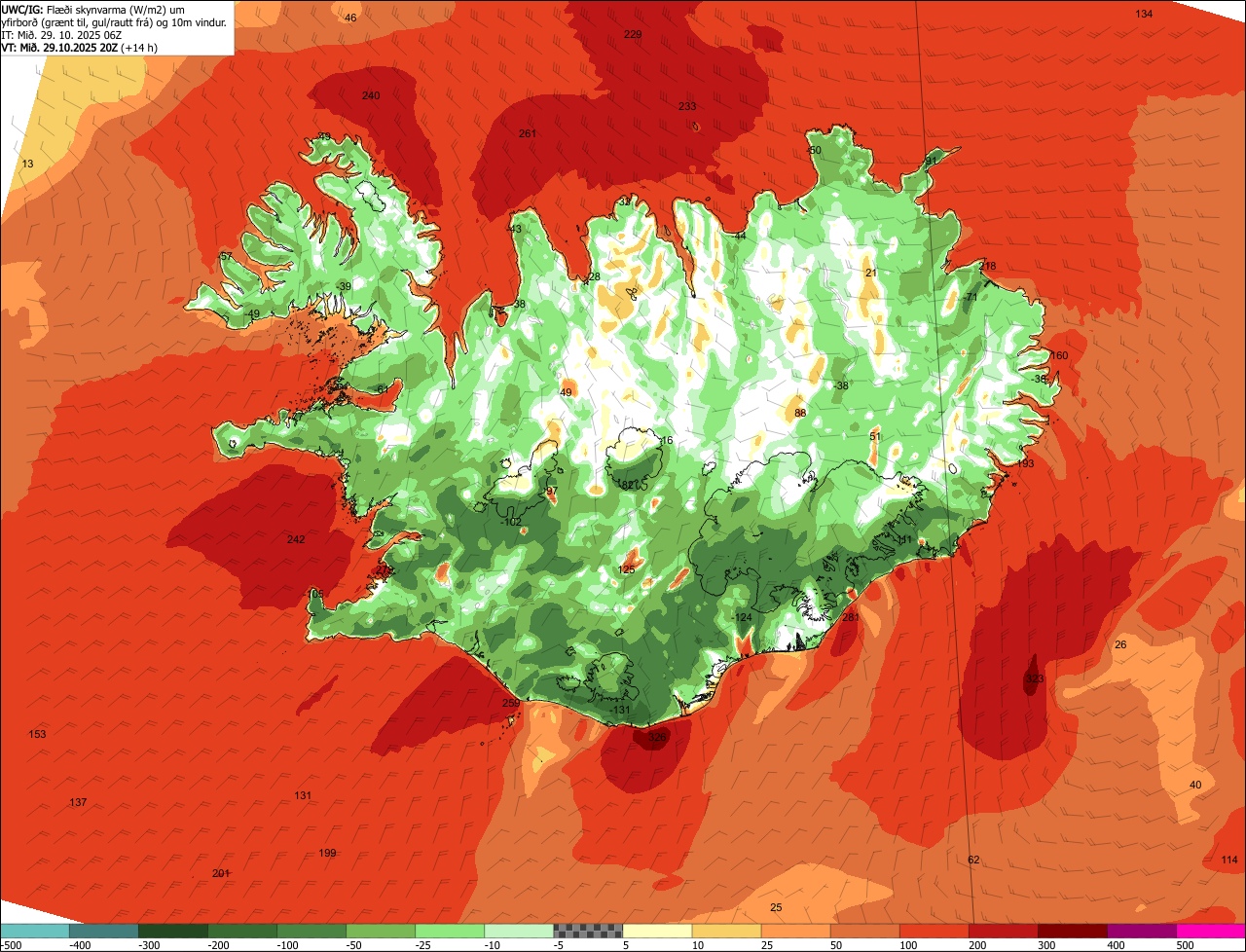Click the value 88 in the eastern highlands
The width and height of the screenshot is (1246, 952).
800,413
